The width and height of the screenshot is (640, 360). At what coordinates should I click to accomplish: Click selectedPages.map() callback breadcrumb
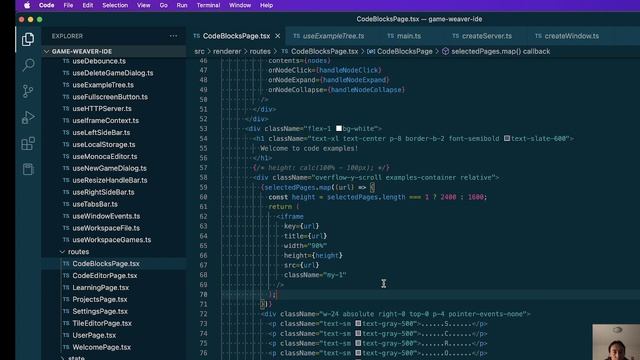point(500,51)
